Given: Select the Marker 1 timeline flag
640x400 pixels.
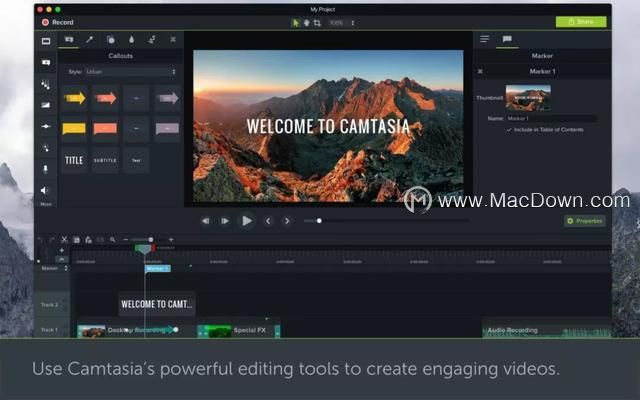Looking at the screenshot, I should [158, 268].
